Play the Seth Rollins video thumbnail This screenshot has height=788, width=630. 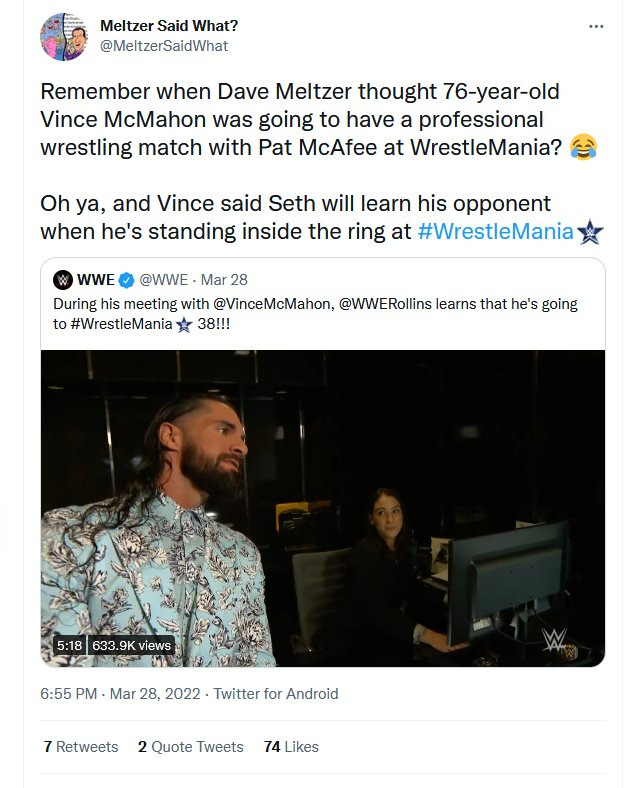click(x=322, y=508)
